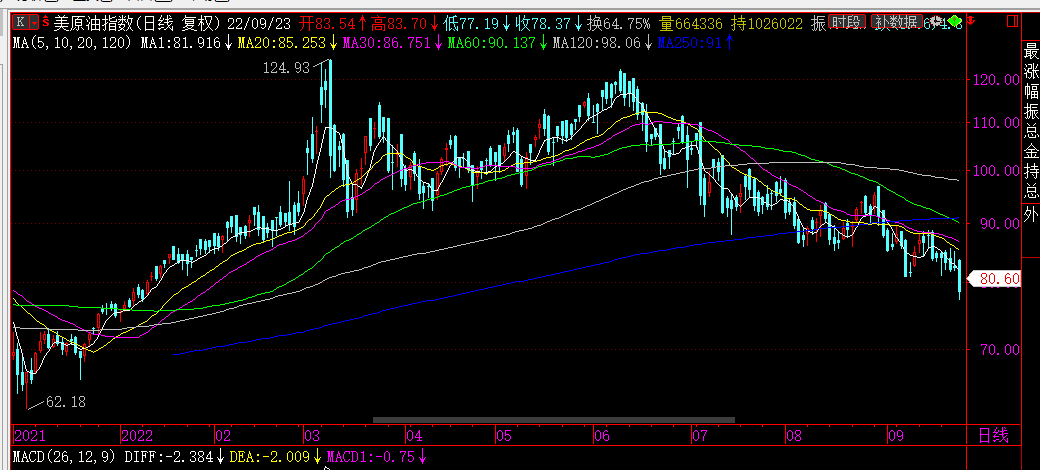
Task: Open the 日线 period selector at bottom right
Action: [992, 435]
